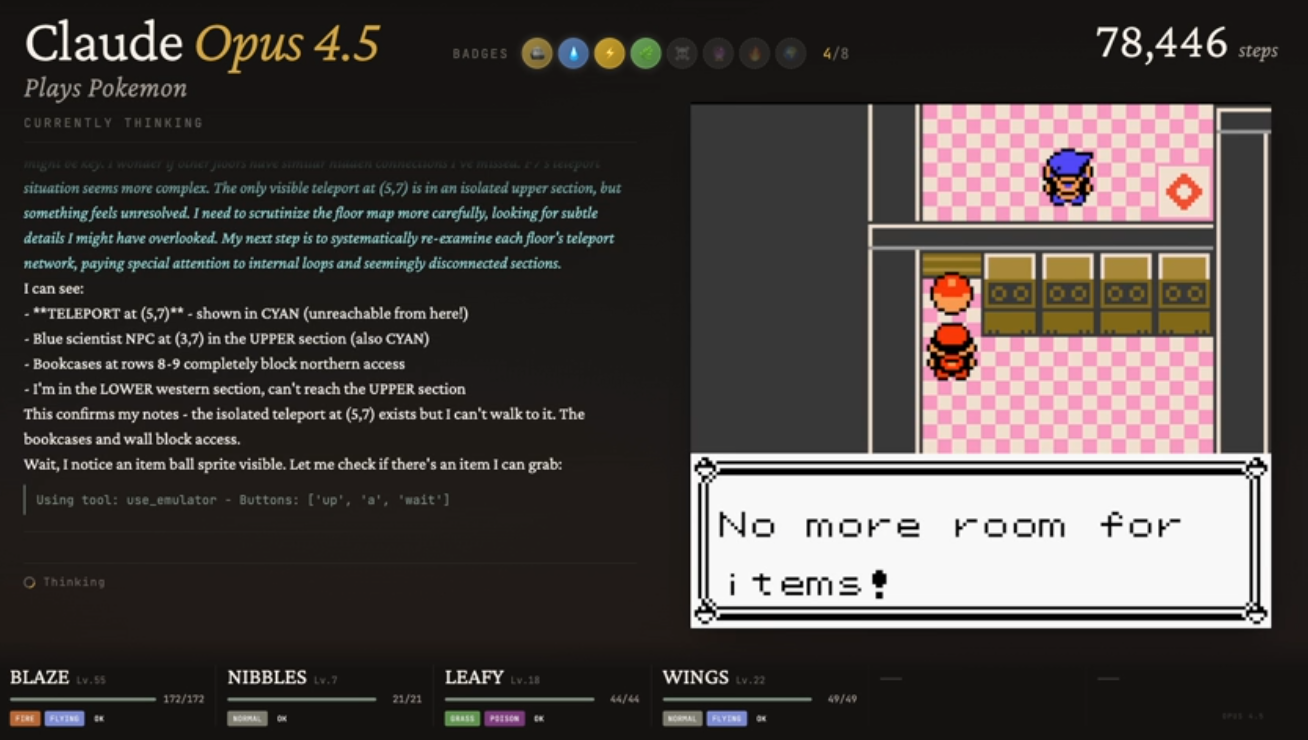Click NIBBLES' NORMAL type tag
Viewport: 1308px width, 740px height.
click(247, 718)
